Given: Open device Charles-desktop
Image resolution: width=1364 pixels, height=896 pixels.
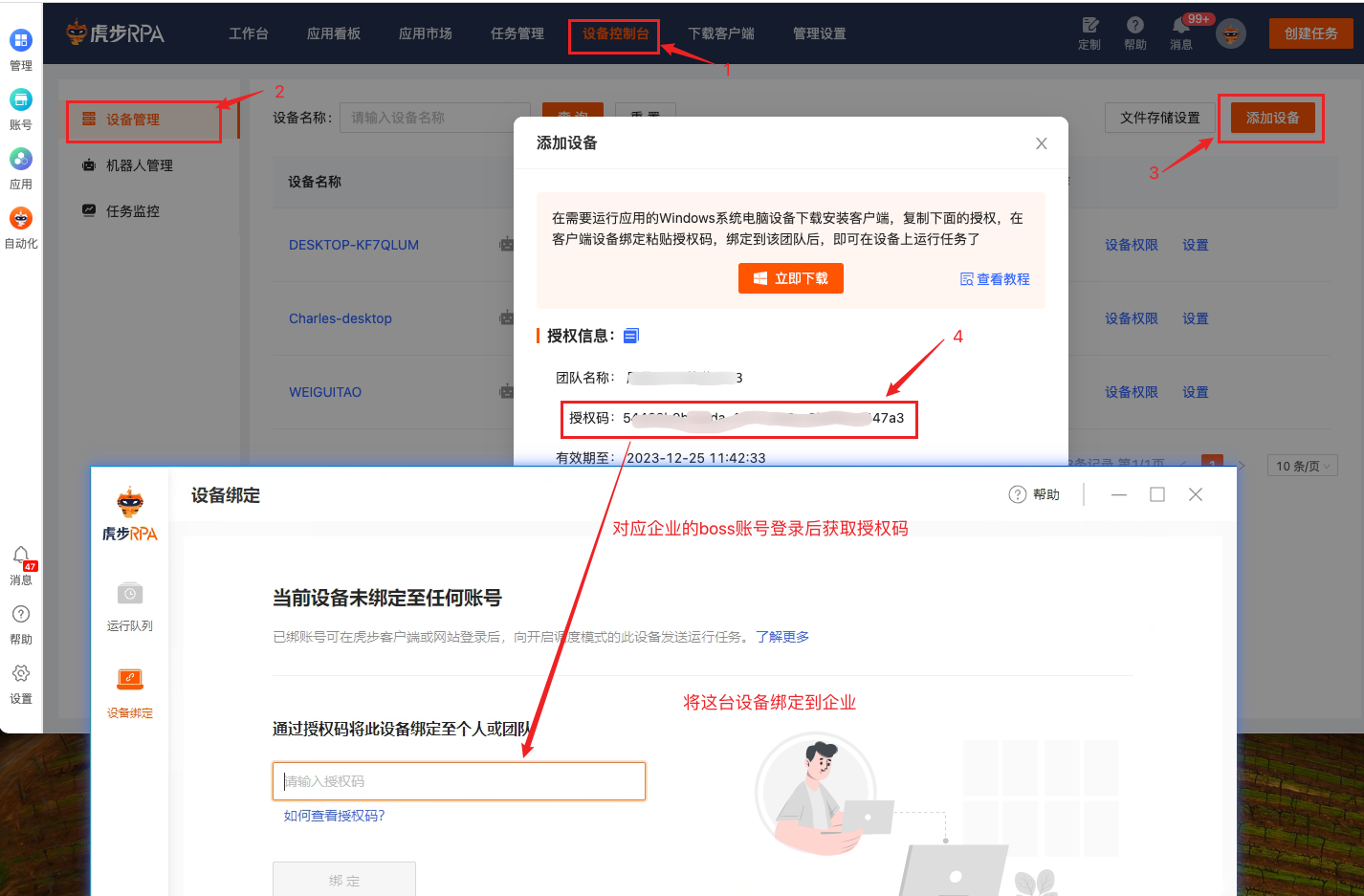Looking at the screenshot, I should click(341, 318).
